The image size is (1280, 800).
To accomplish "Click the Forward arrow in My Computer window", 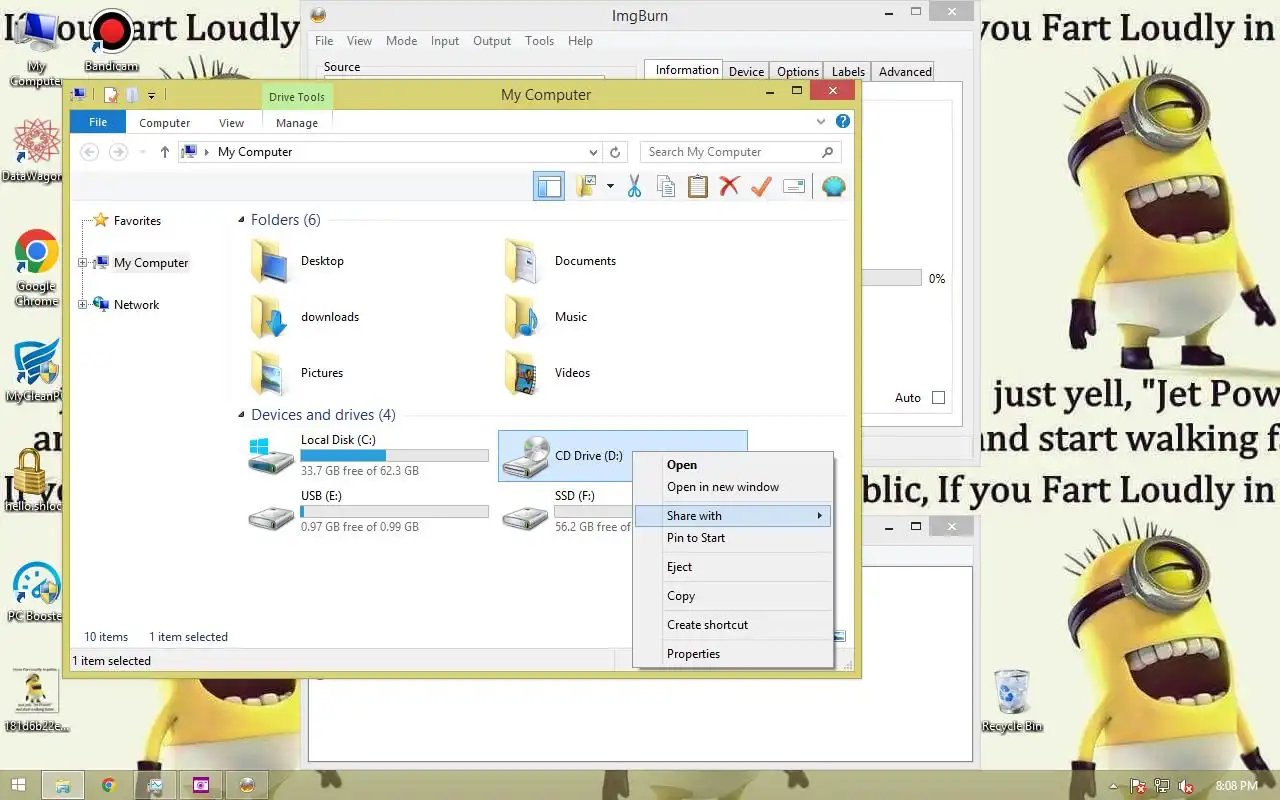I will point(118,152).
